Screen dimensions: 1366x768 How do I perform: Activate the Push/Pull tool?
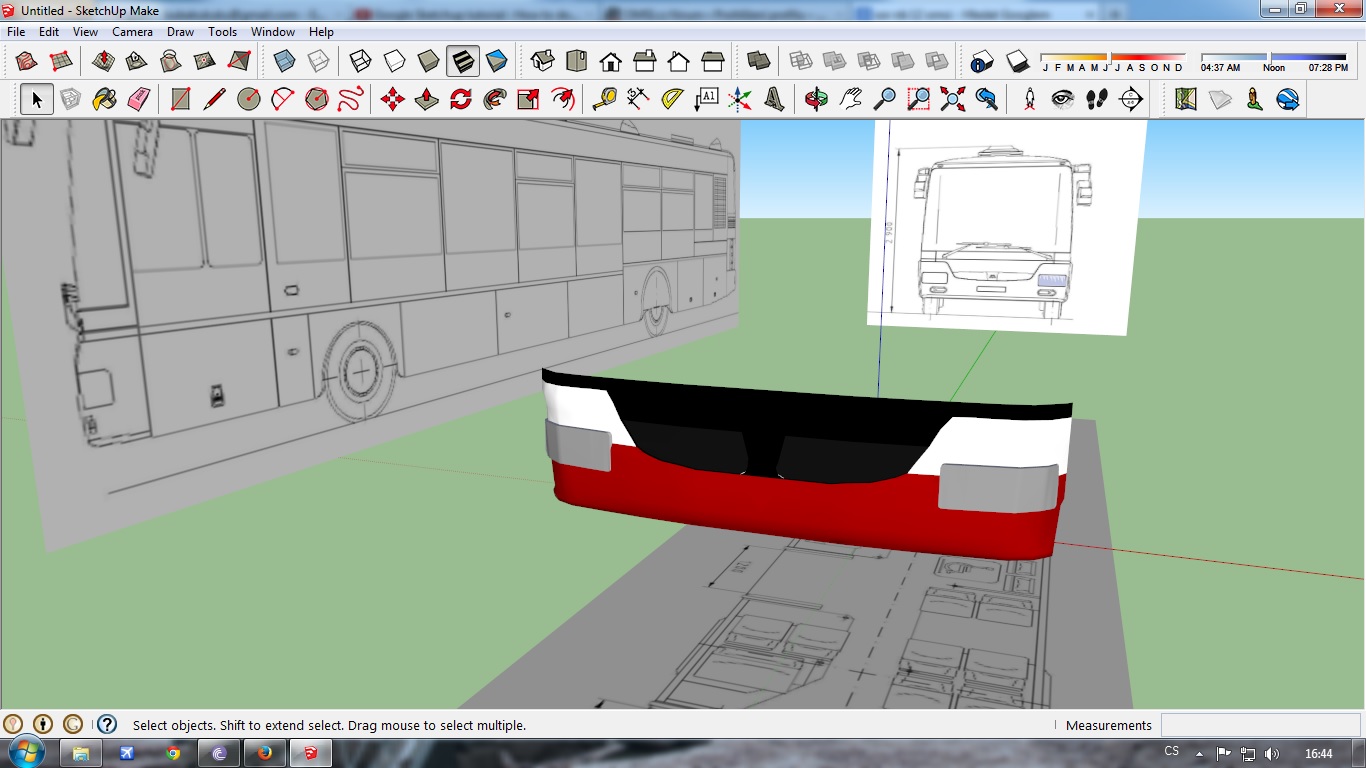coord(427,99)
